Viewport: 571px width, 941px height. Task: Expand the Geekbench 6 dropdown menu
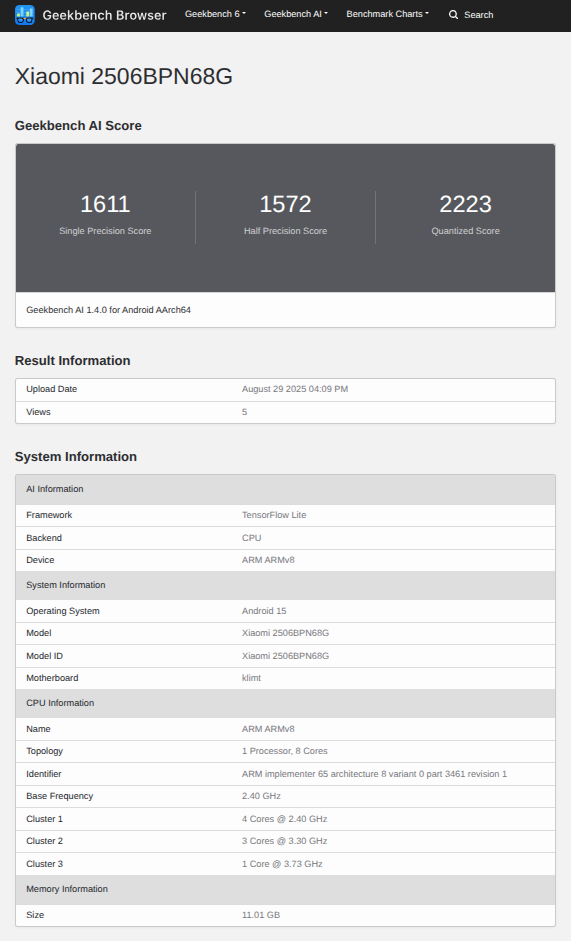[x=215, y=14]
